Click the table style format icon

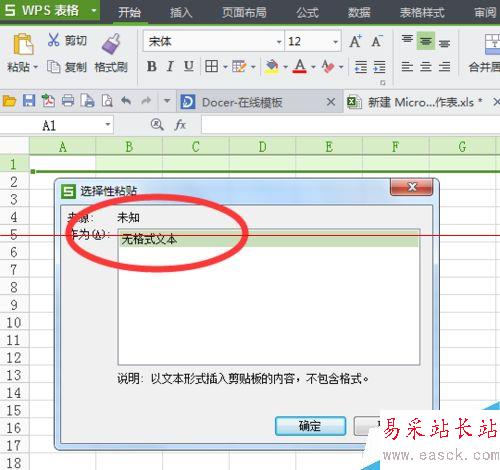239,67
